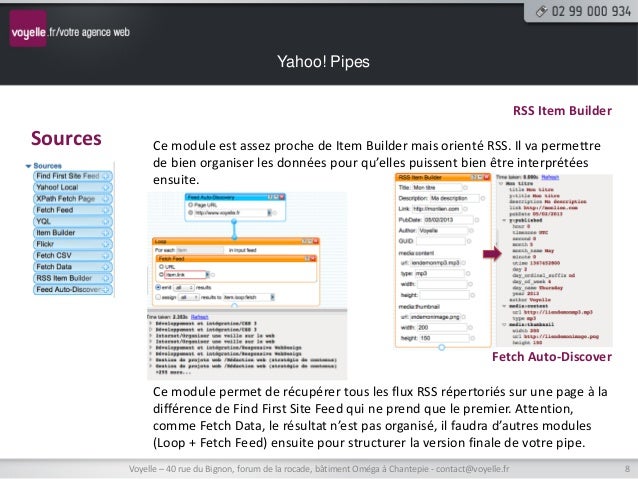Open help for Feed Auto-Discovery module

pyautogui.click(x=270, y=197)
